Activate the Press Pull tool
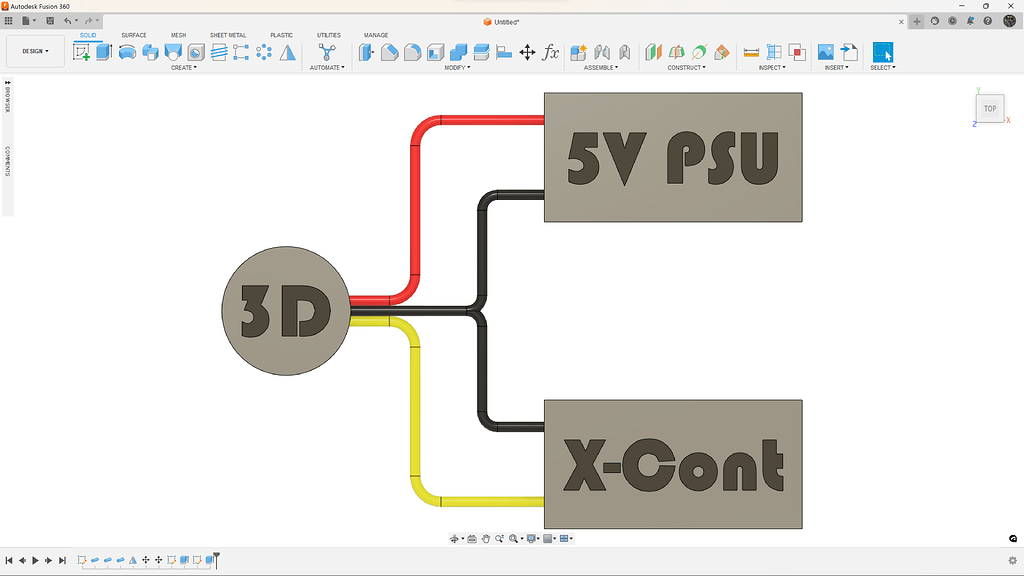 pos(366,52)
